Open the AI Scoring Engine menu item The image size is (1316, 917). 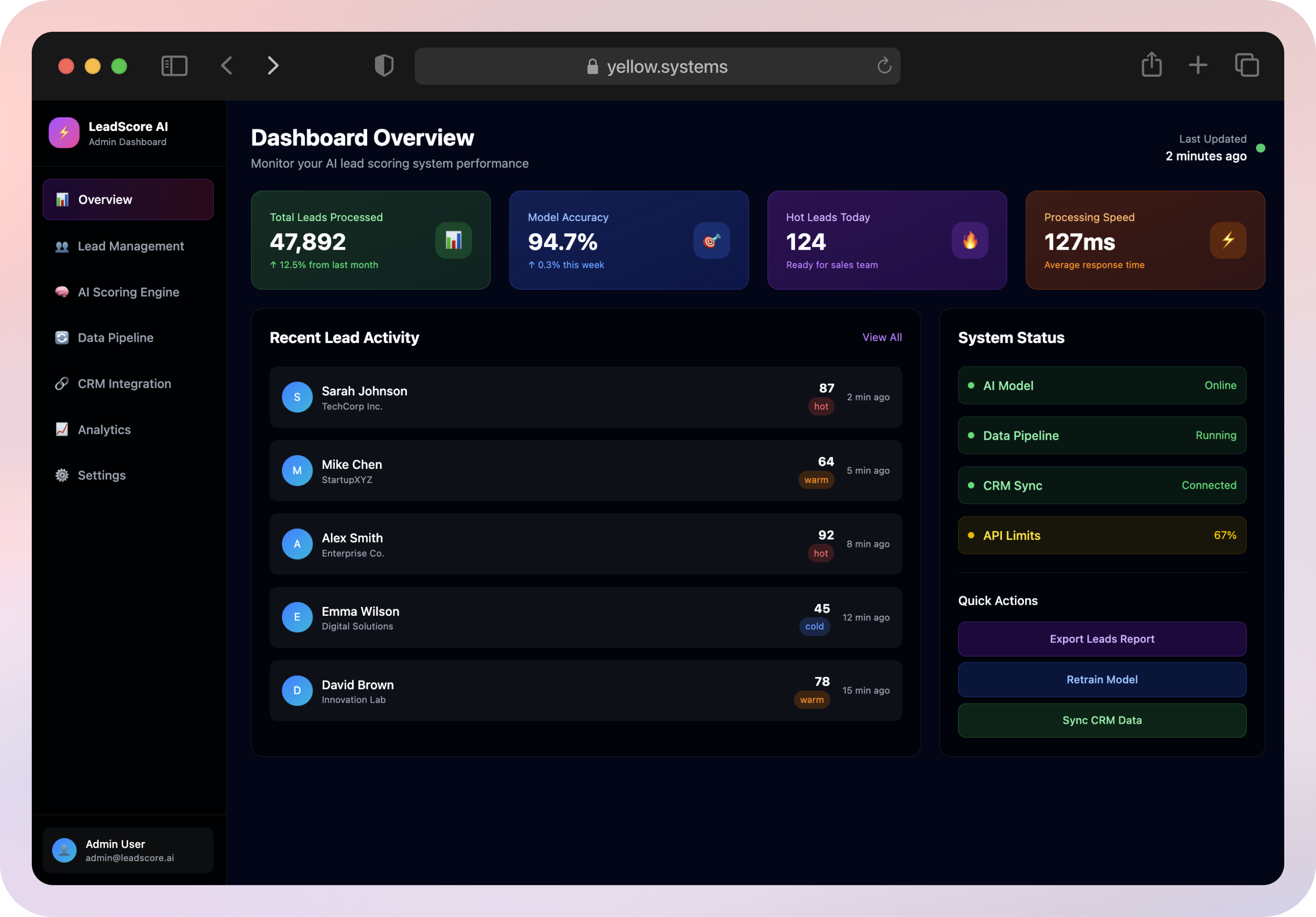128,292
